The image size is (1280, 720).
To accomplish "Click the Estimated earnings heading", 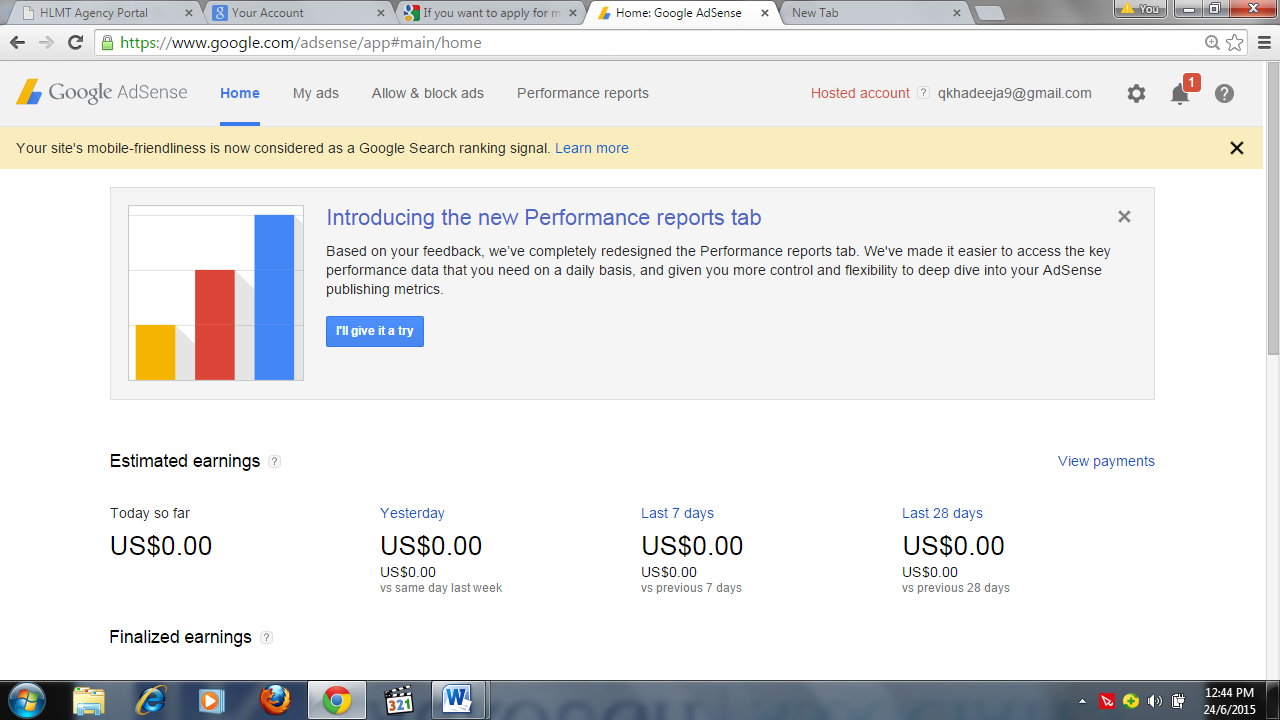I will coord(185,461).
